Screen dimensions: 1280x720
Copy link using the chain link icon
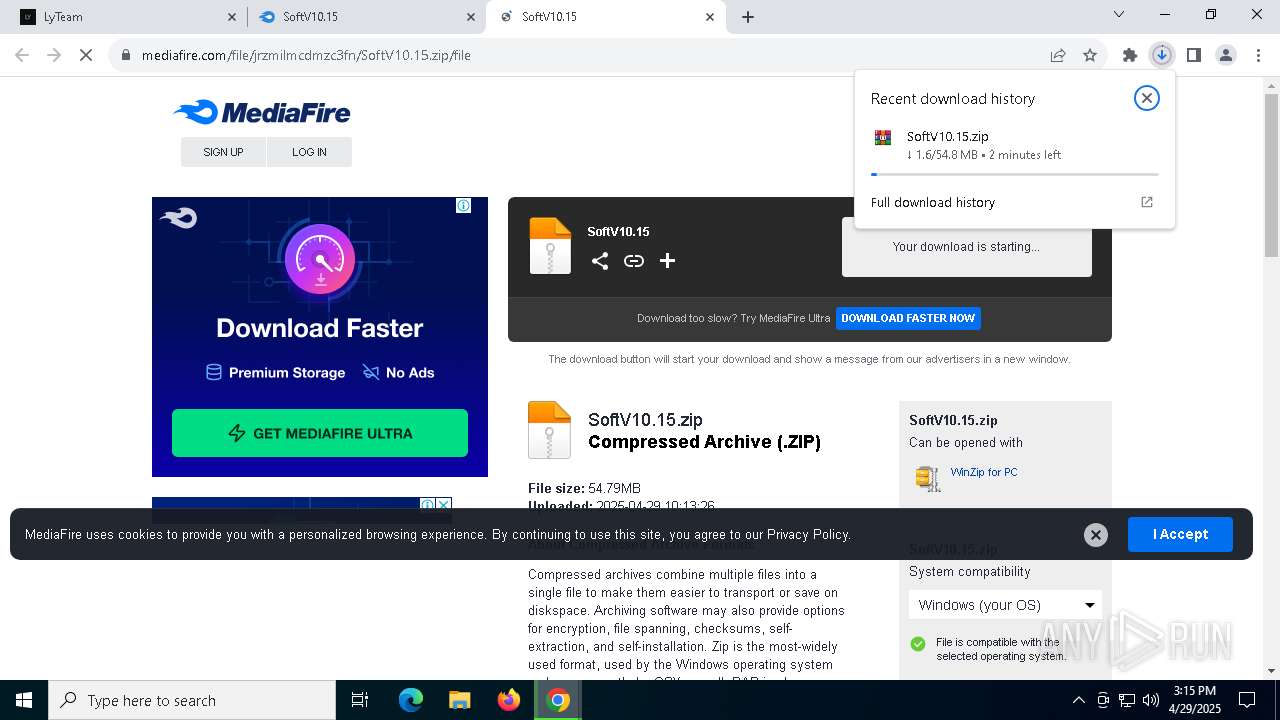click(634, 261)
